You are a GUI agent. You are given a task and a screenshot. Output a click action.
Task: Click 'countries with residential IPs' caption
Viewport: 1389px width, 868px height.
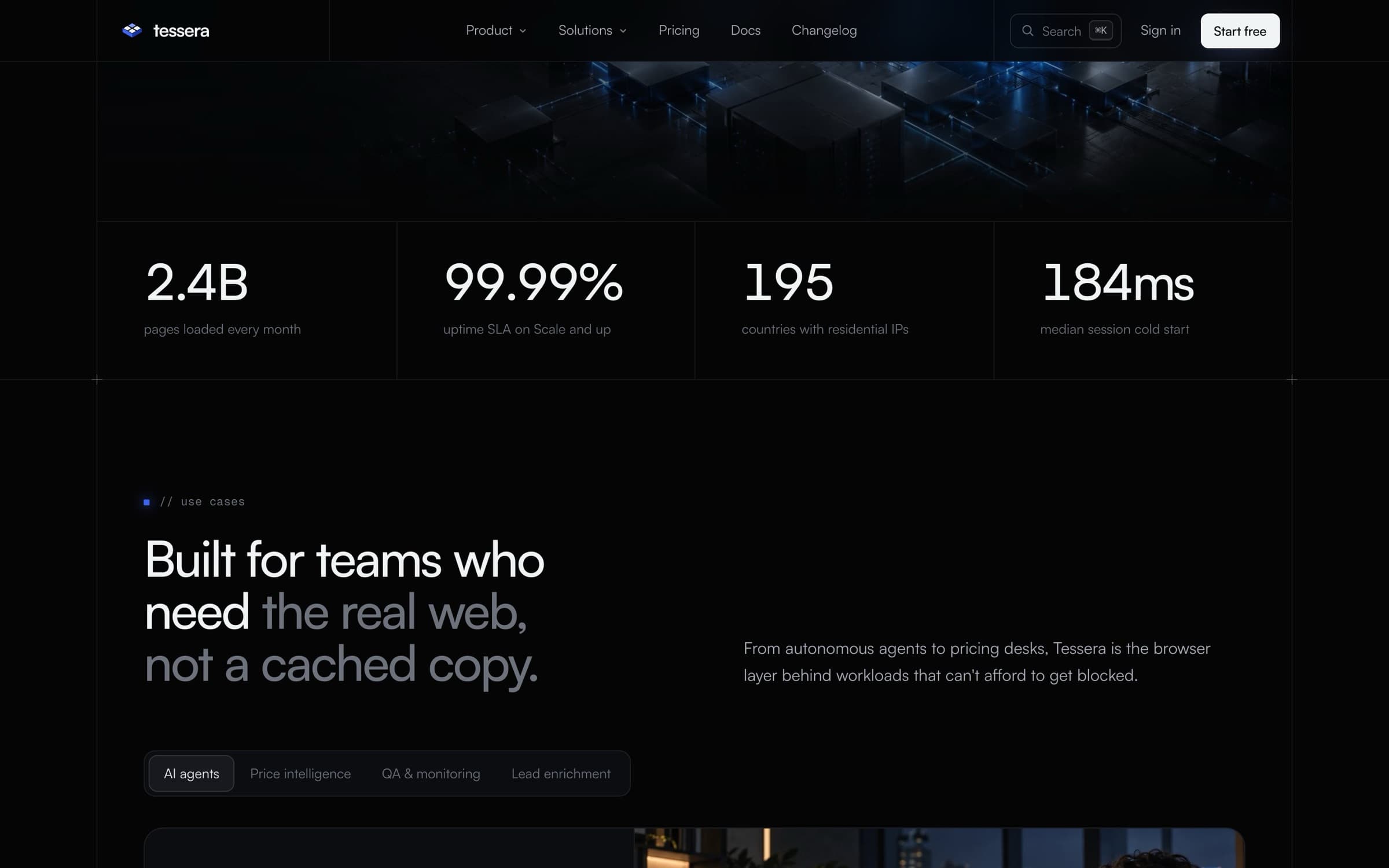point(825,329)
